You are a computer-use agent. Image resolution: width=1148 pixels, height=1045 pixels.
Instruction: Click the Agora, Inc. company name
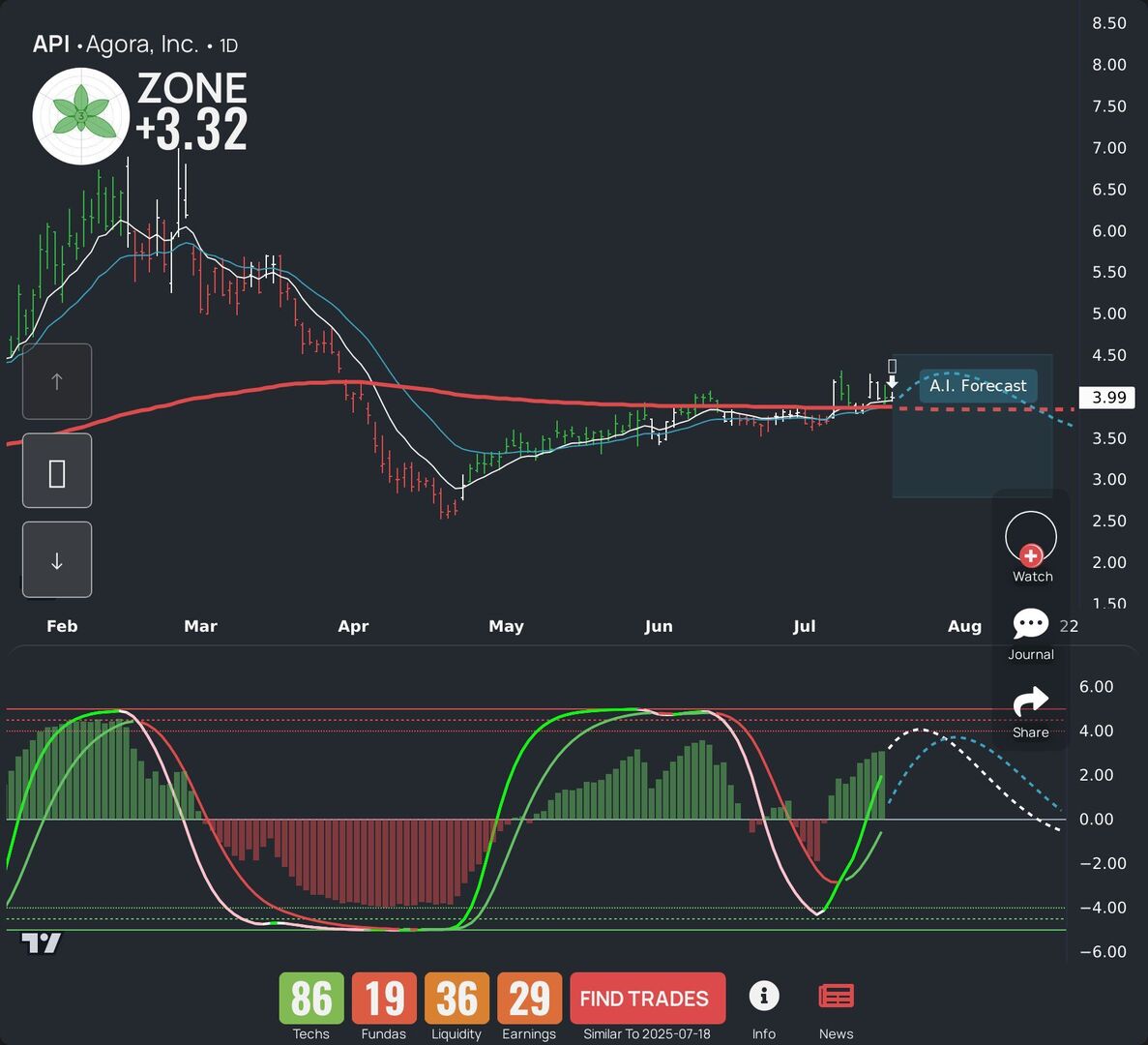(x=142, y=45)
